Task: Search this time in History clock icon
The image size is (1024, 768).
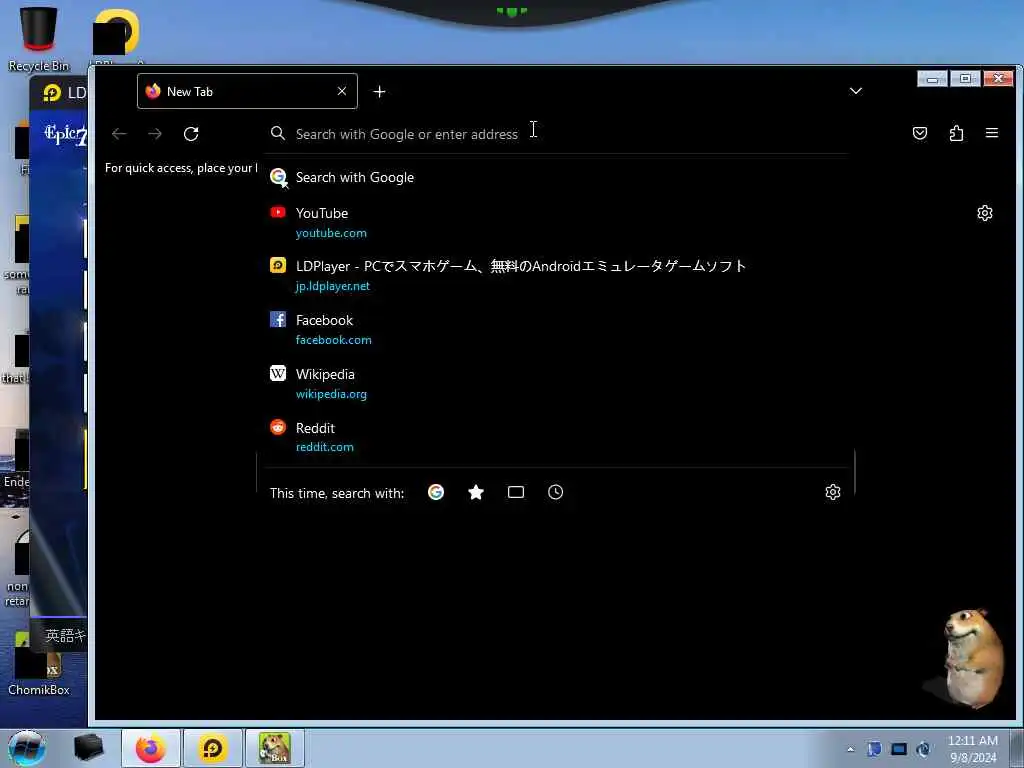Action: click(x=555, y=492)
